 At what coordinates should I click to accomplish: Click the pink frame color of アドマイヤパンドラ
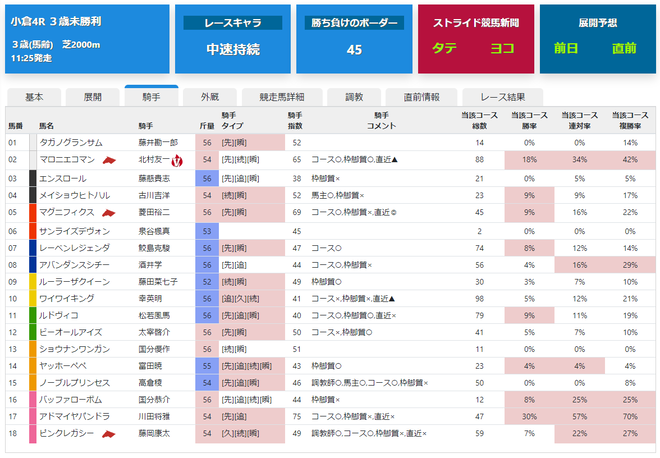pyautogui.click(x=33, y=417)
